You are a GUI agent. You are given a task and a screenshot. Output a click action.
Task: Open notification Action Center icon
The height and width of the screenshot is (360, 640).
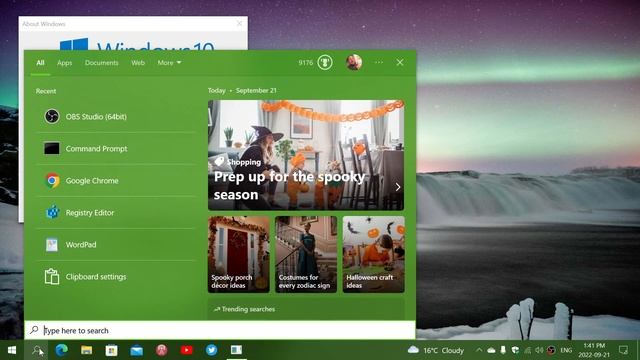click(623, 350)
